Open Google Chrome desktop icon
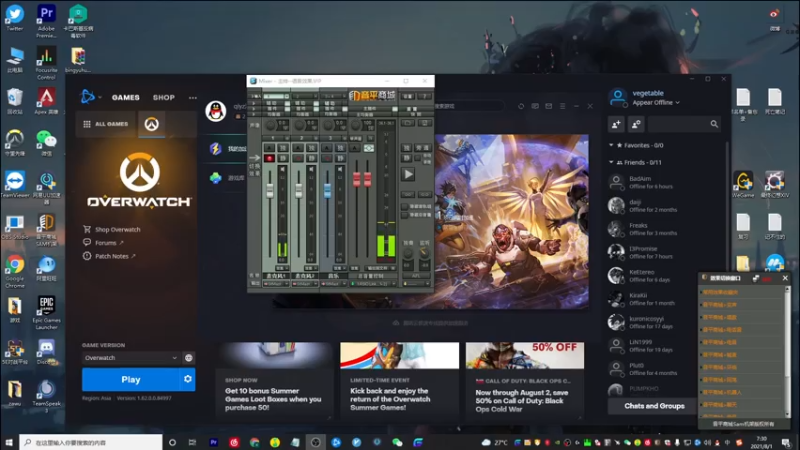 [15, 271]
